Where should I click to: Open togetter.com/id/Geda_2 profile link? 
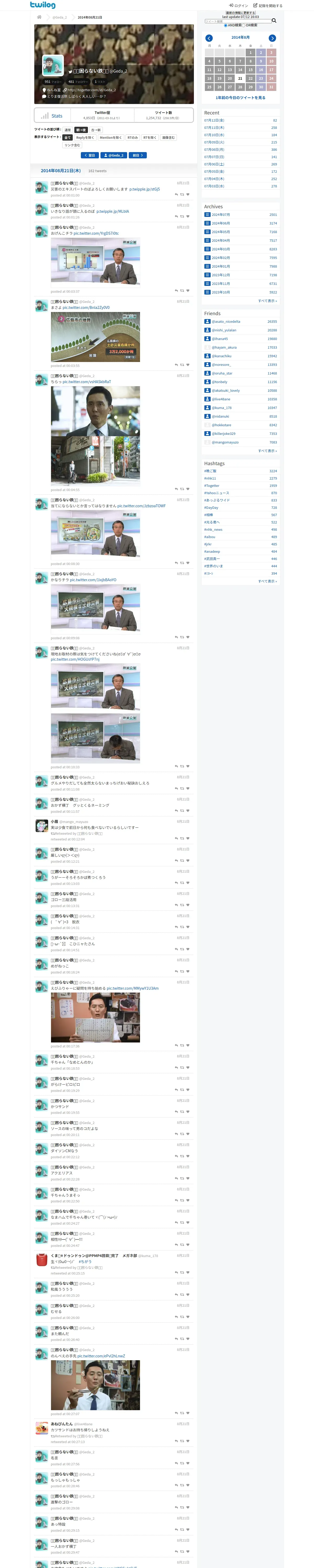tap(92, 90)
